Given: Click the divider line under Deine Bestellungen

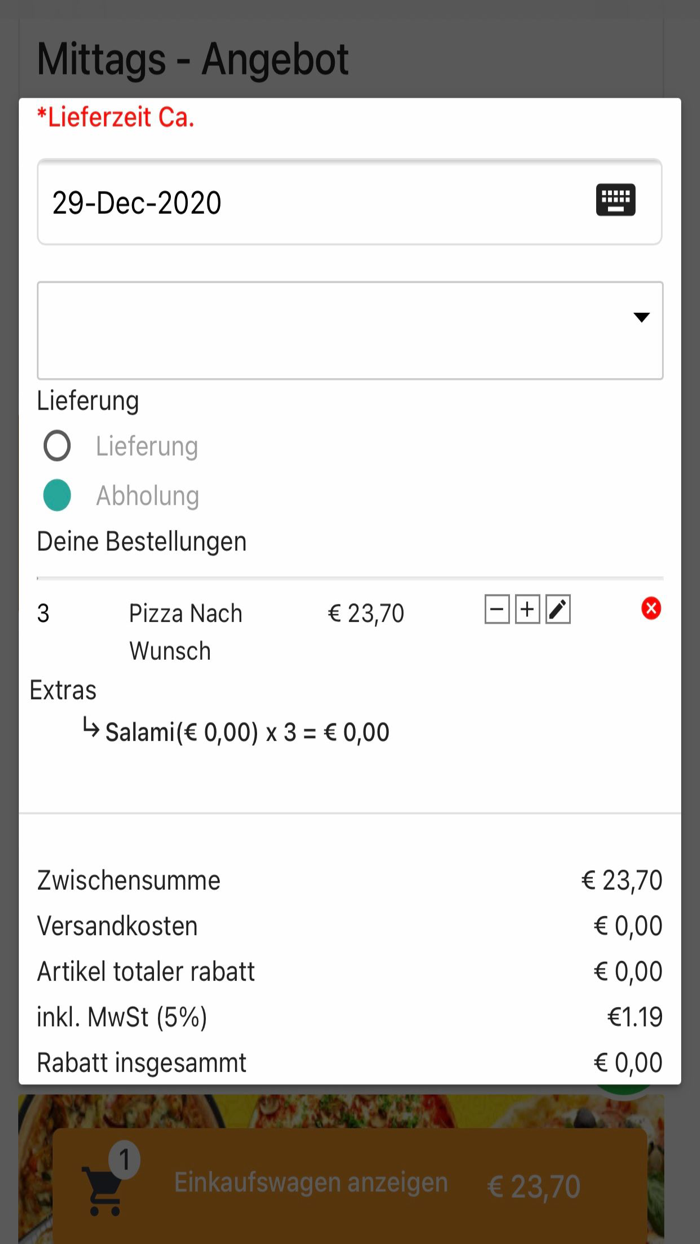Looking at the screenshot, I should point(350,576).
